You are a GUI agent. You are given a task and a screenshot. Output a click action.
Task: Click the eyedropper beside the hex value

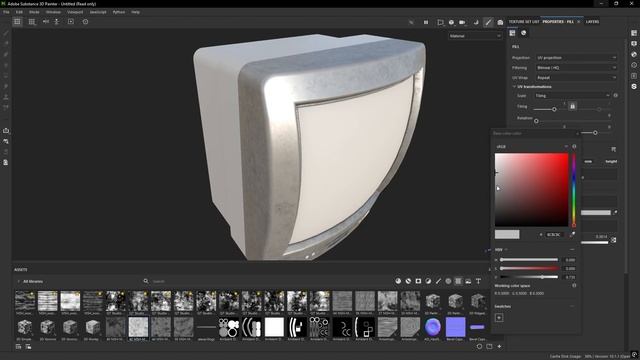[572, 234]
